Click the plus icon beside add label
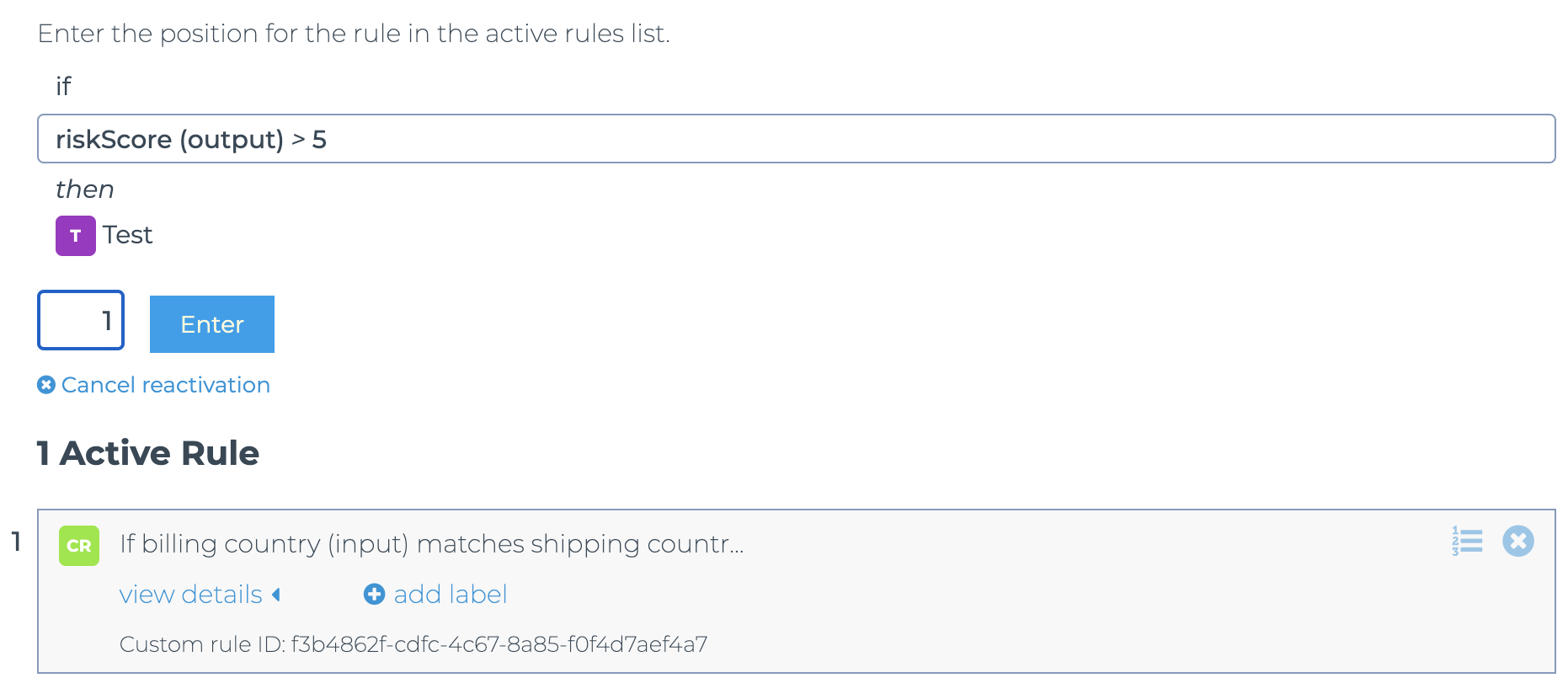The image size is (1568, 694). [x=374, y=595]
